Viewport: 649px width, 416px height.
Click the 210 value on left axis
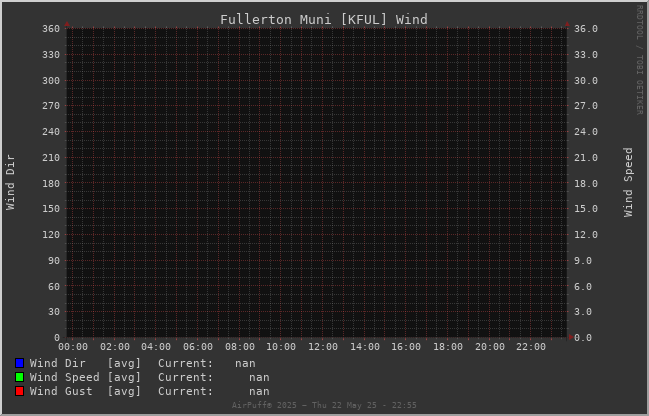click(51, 158)
